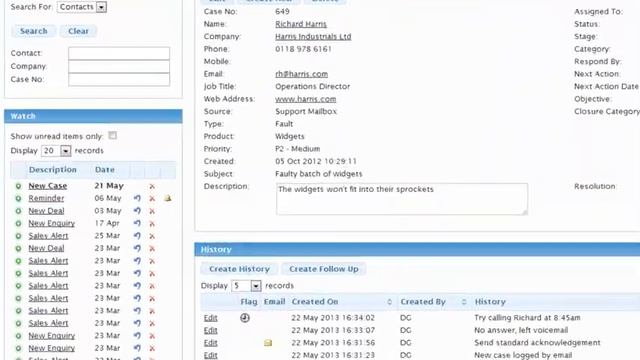The image size is (640, 360).
Task: Click clock flag icon on 16:34:02 history row
Action: [245, 318]
